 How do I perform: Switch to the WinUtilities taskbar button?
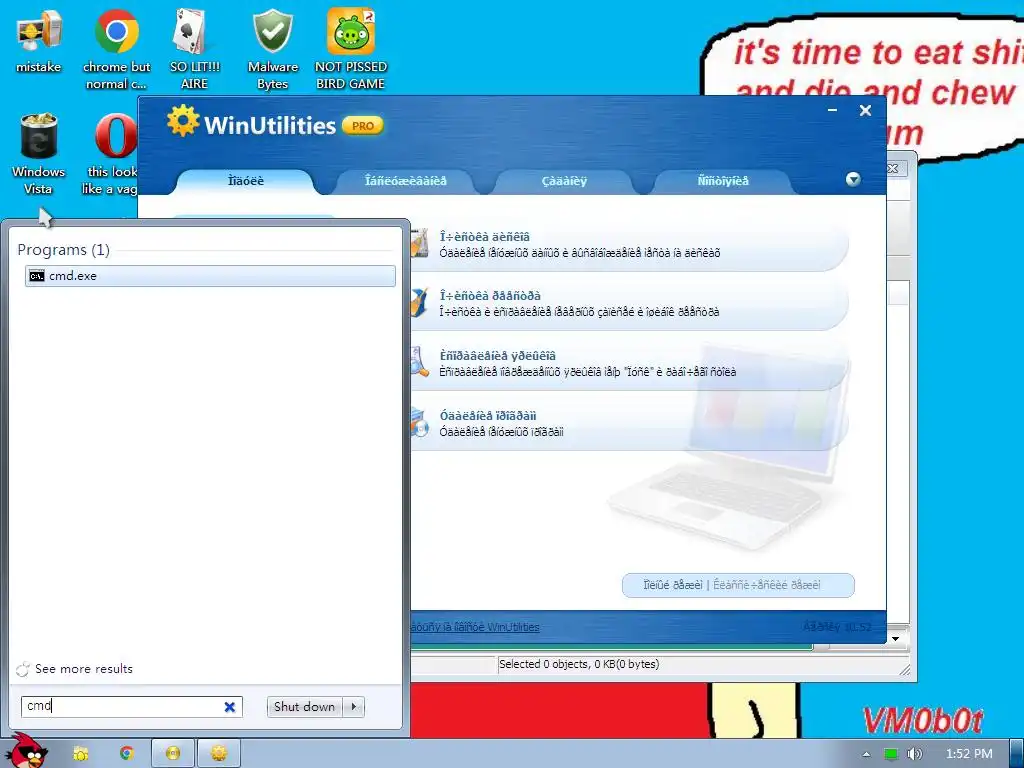point(218,754)
